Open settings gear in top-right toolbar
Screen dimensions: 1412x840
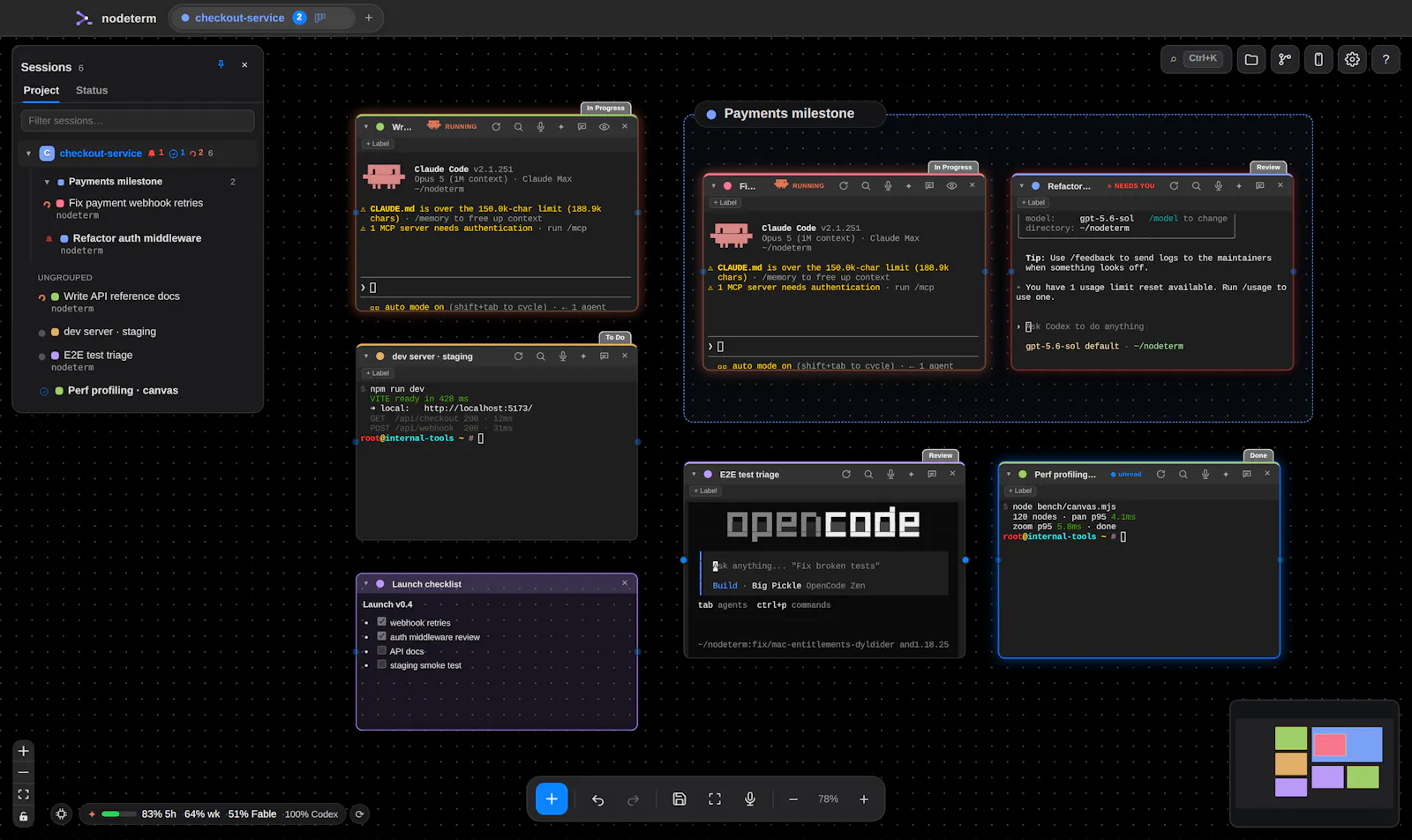point(1352,59)
